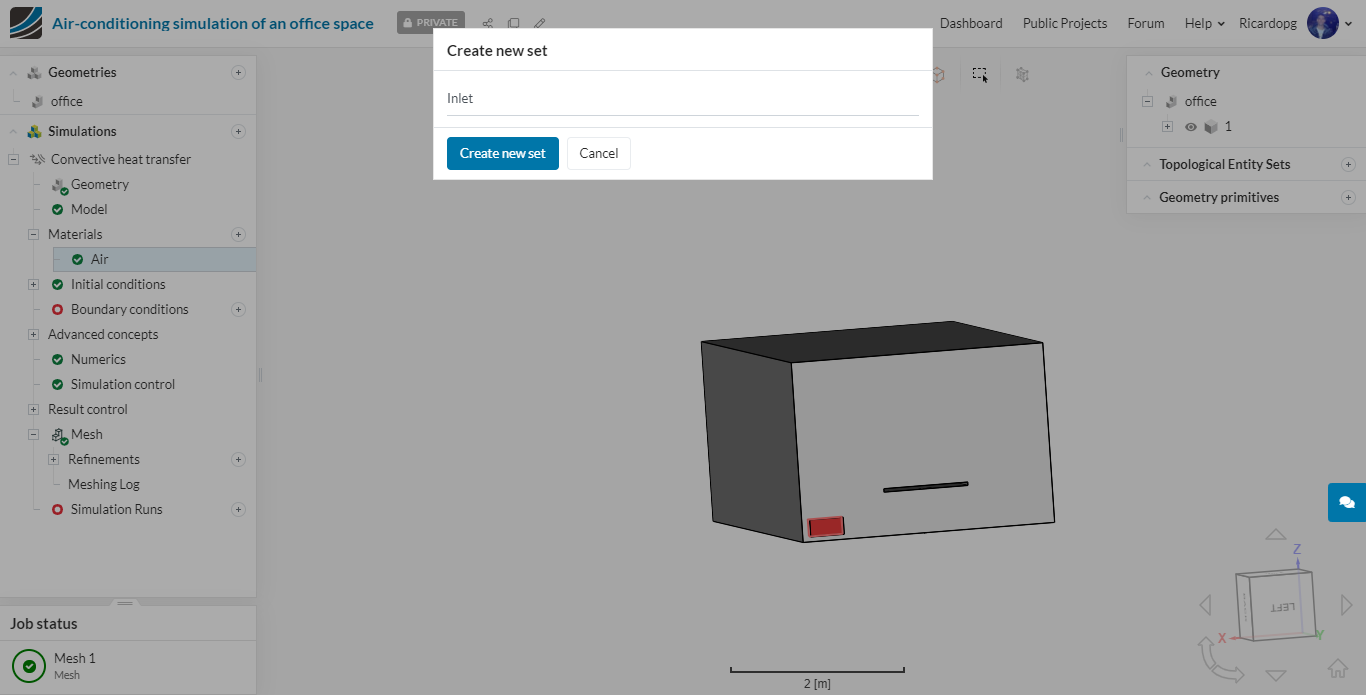Expand the Result control node
1366x695 pixels.
[x=33, y=409]
